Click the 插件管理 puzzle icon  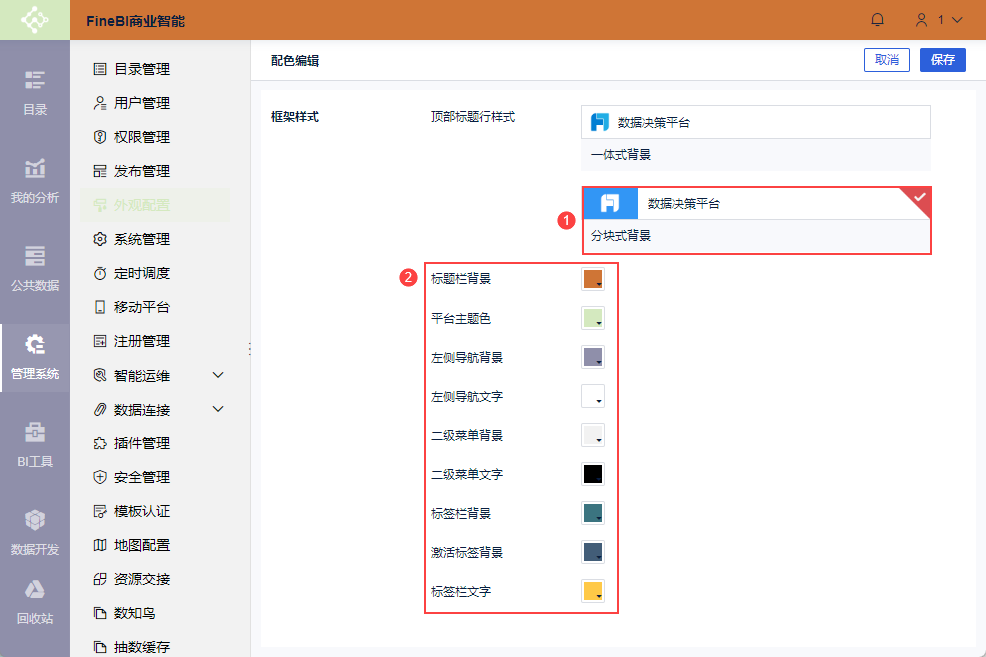point(100,443)
